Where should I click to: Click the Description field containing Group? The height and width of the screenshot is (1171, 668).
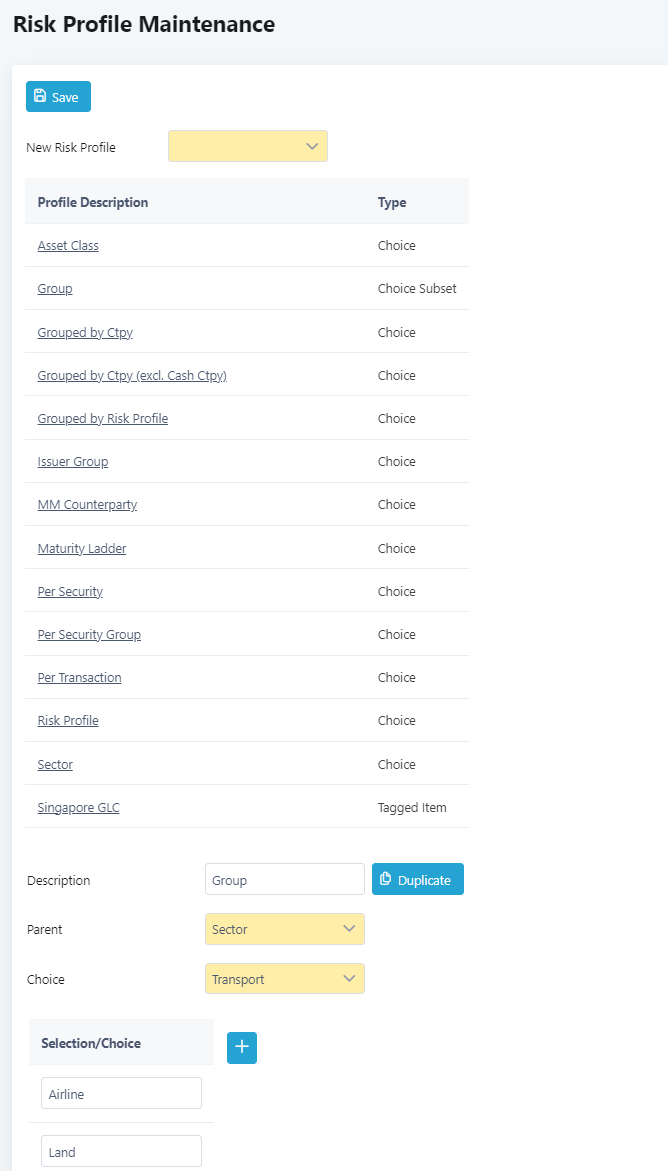pos(285,879)
